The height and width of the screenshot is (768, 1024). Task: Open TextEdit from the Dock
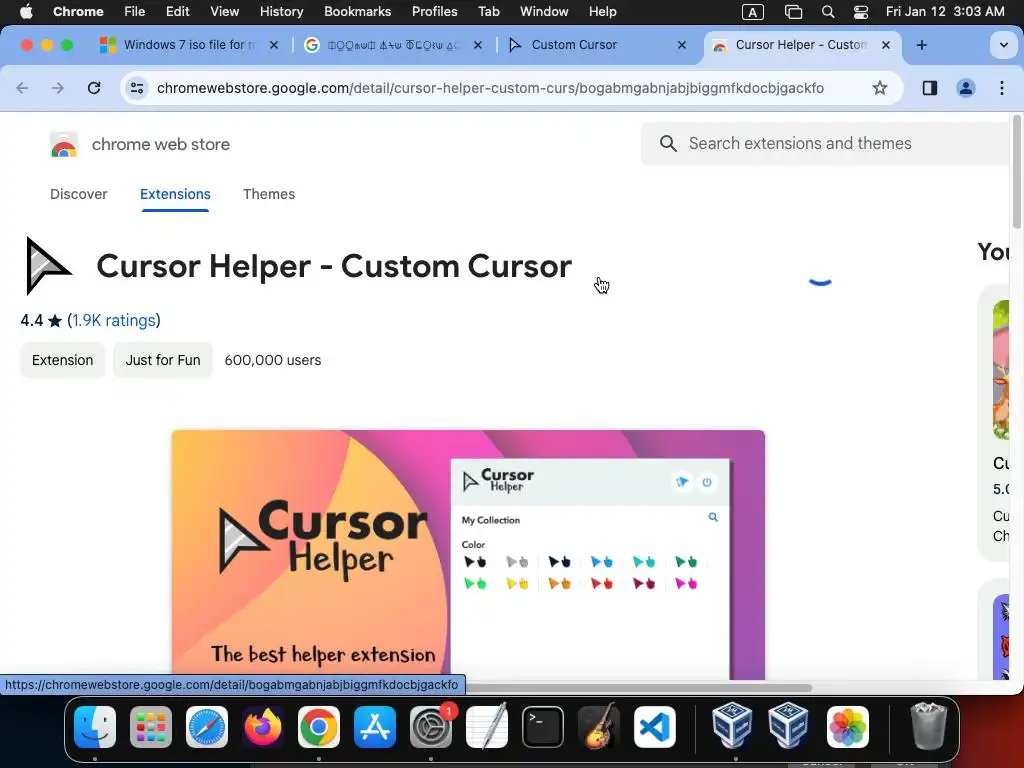[487, 726]
